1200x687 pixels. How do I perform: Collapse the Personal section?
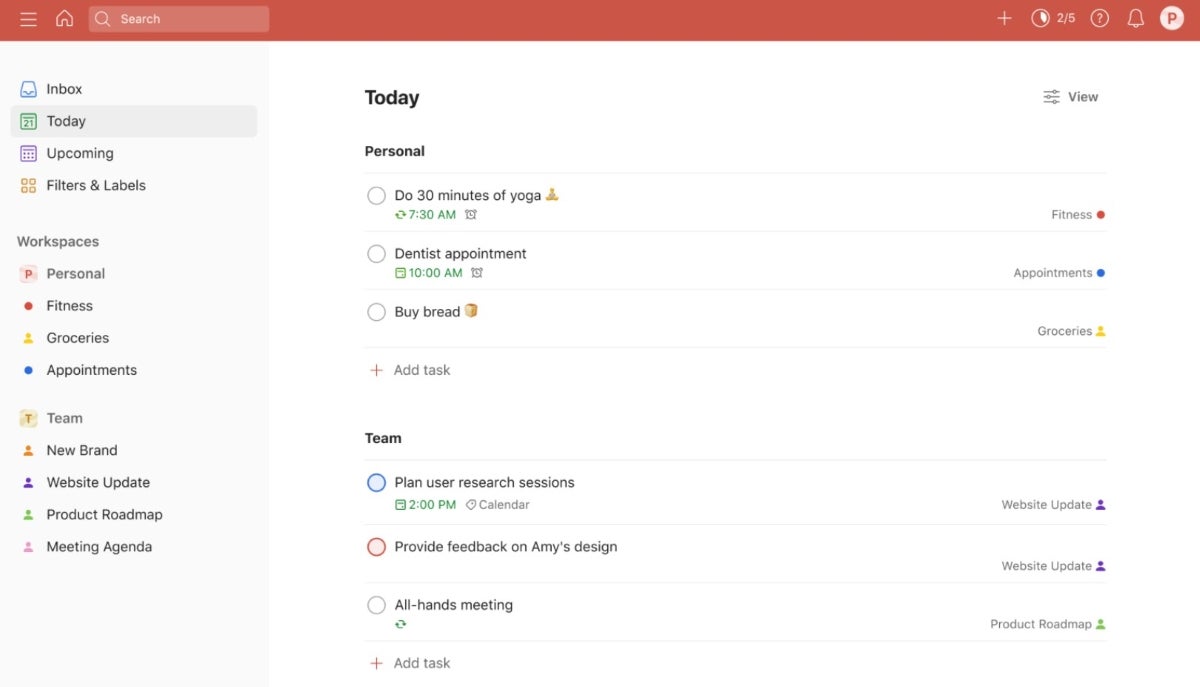coord(394,150)
